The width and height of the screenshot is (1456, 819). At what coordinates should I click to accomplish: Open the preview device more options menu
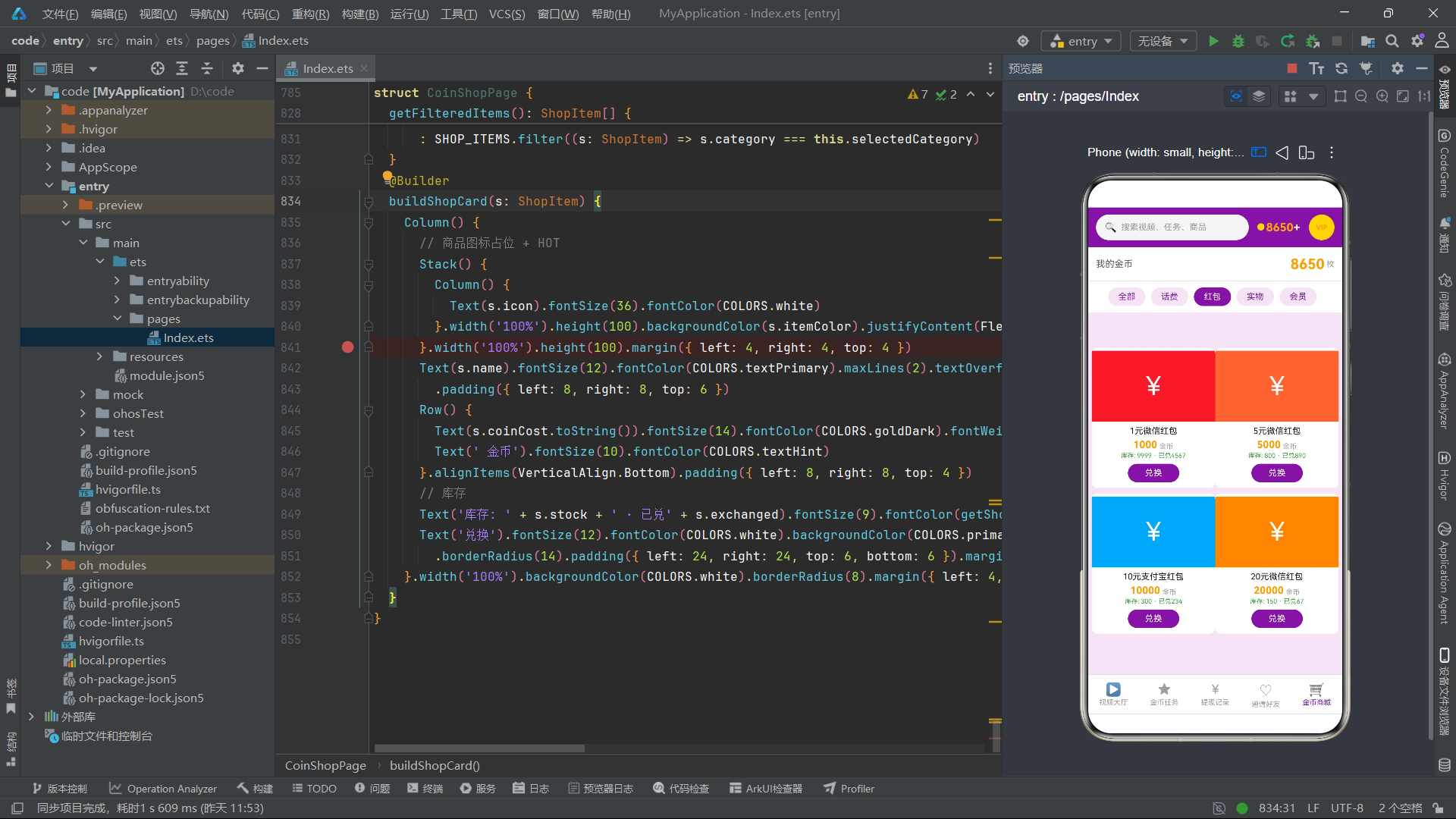tap(1332, 152)
